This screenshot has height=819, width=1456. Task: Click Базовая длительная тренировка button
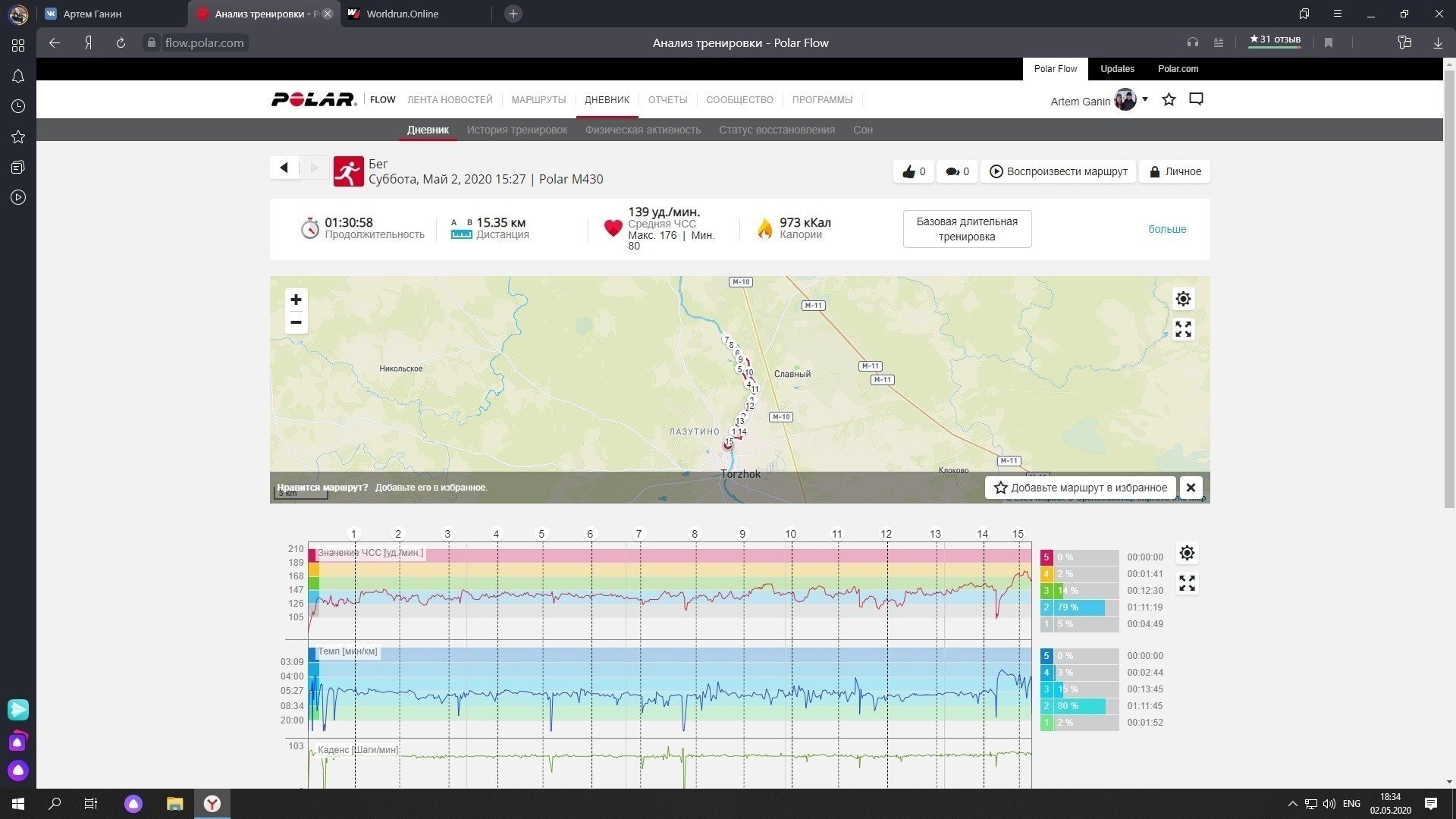(x=967, y=229)
